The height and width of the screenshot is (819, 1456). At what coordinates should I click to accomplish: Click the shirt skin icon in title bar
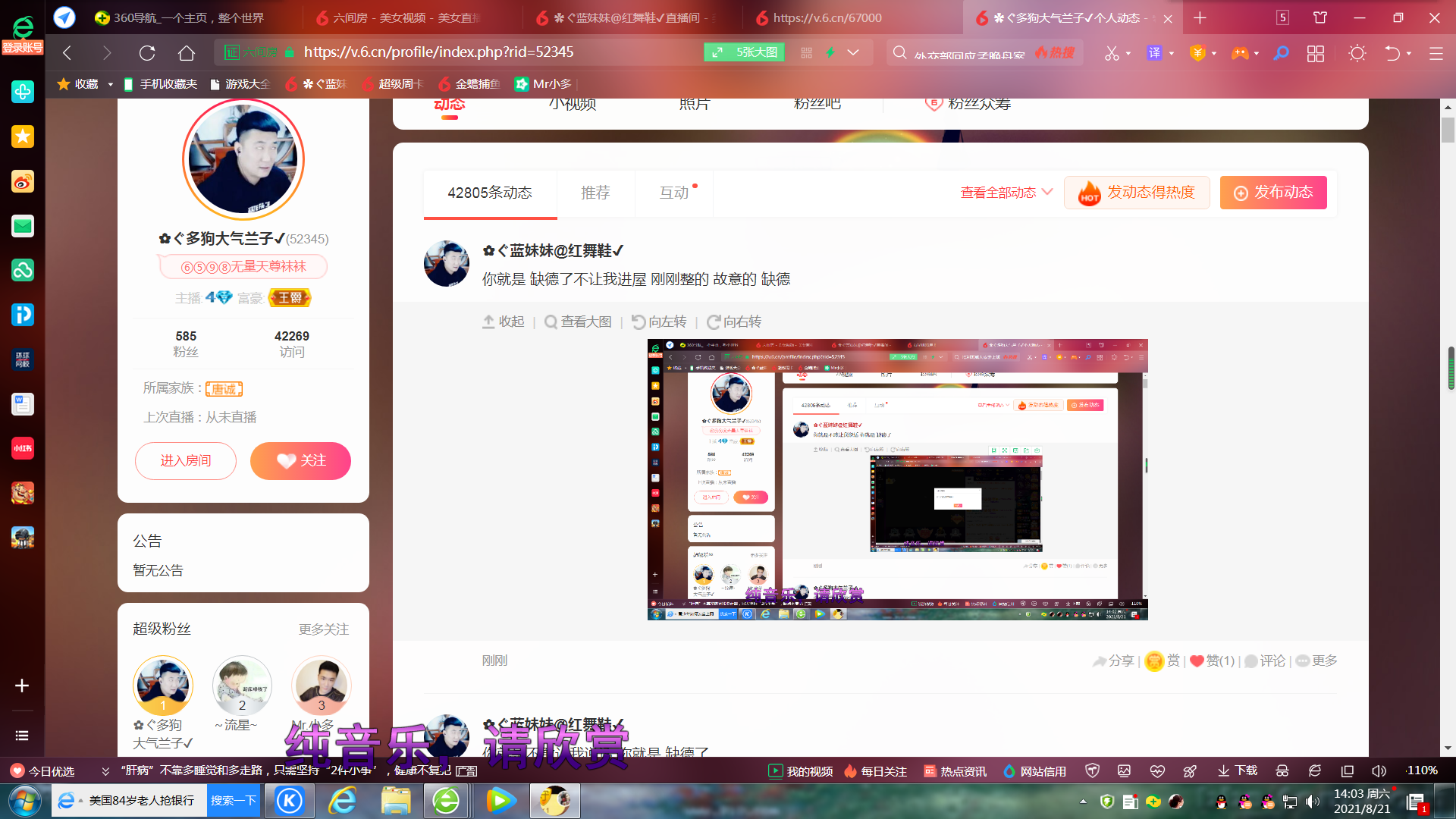tap(1320, 17)
